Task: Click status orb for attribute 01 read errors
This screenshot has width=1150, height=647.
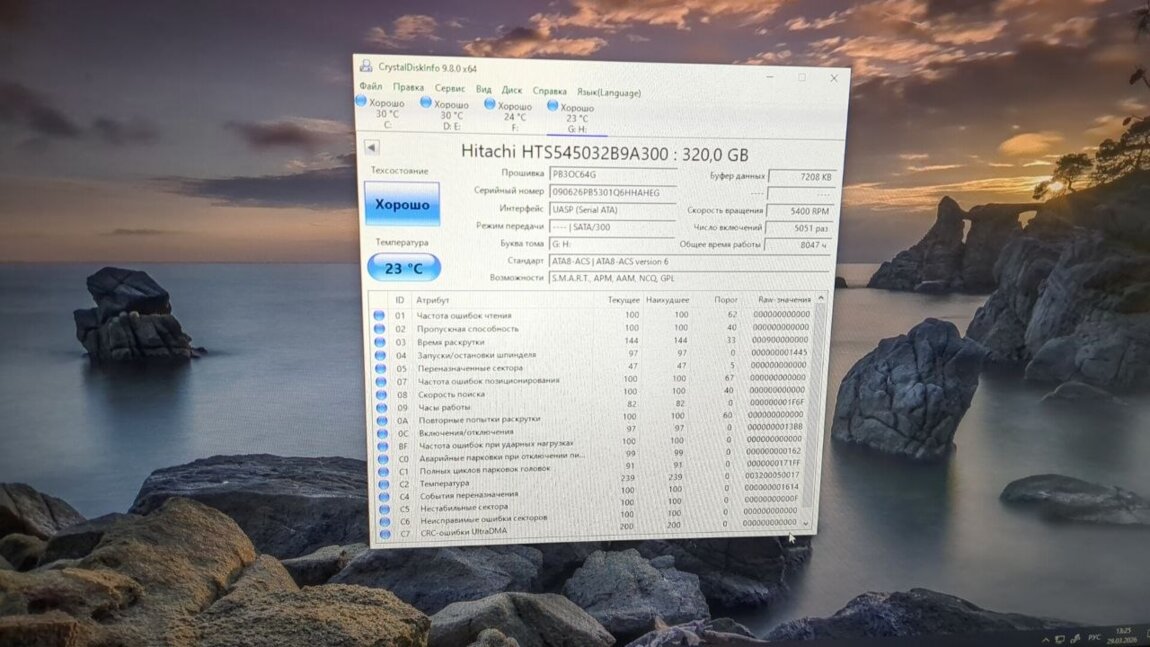Action: coord(379,315)
